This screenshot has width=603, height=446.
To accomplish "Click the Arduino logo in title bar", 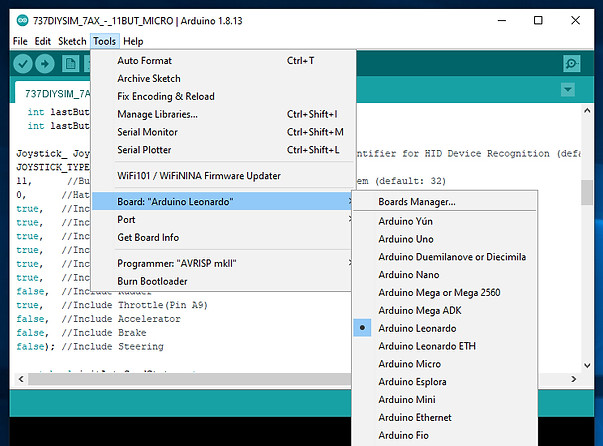I will click(x=23, y=20).
